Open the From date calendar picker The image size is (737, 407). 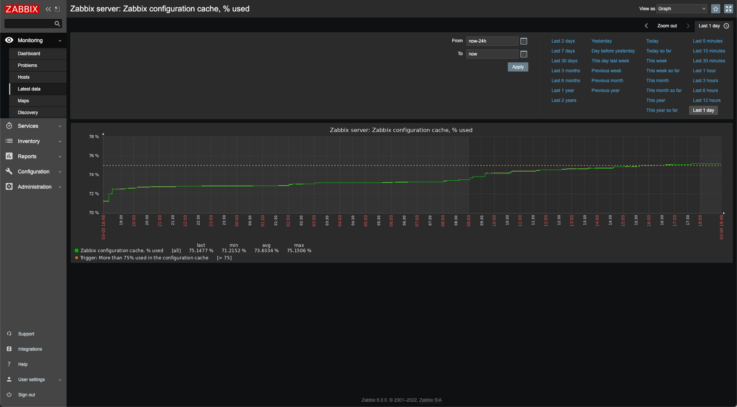[523, 41]
